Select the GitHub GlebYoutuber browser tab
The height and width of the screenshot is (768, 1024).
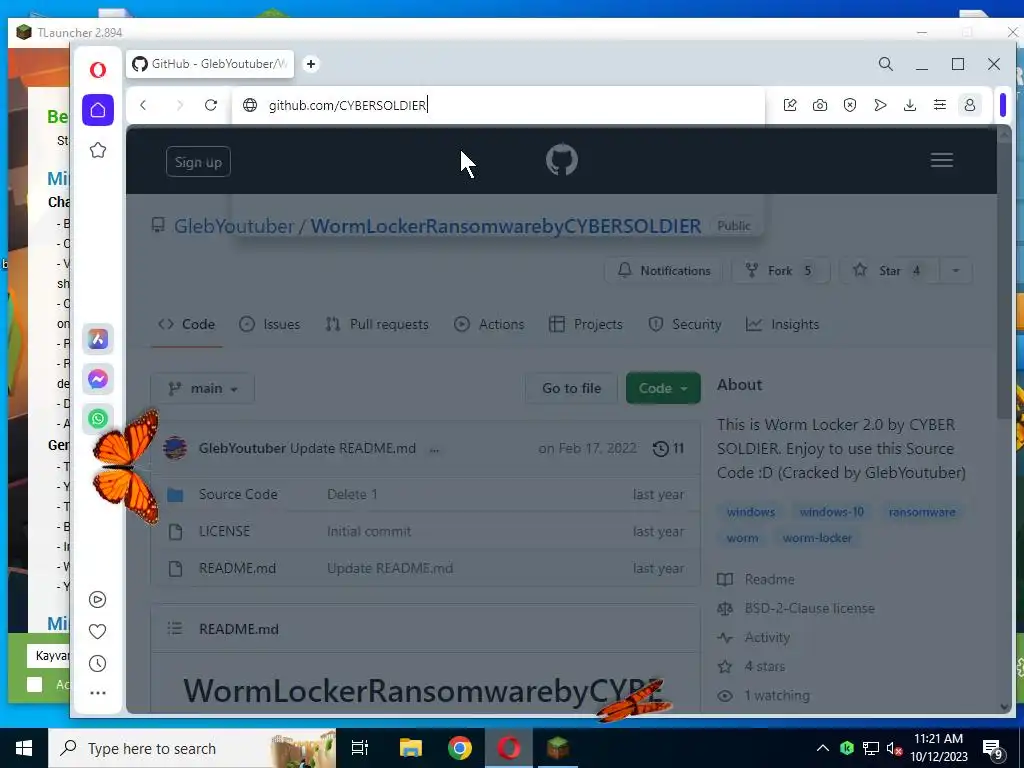coord(210,64)
